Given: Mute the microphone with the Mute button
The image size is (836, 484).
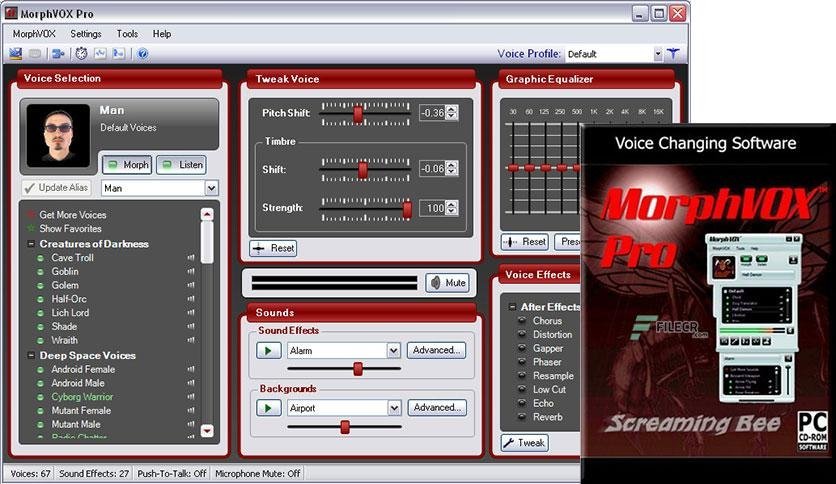Looking at the screenshot, I should (448, 283).
